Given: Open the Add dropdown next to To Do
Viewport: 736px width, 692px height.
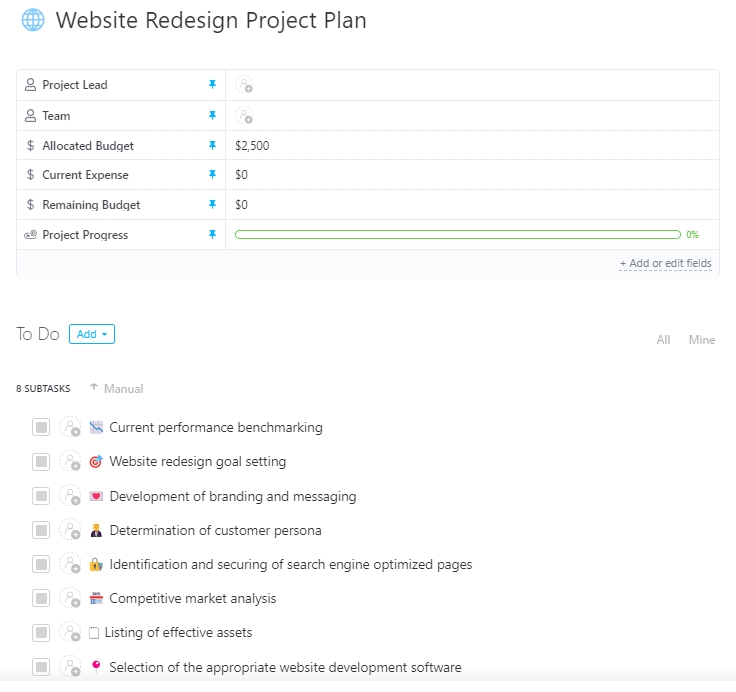Looking at the screenshot, I should [x=92, y=334].
